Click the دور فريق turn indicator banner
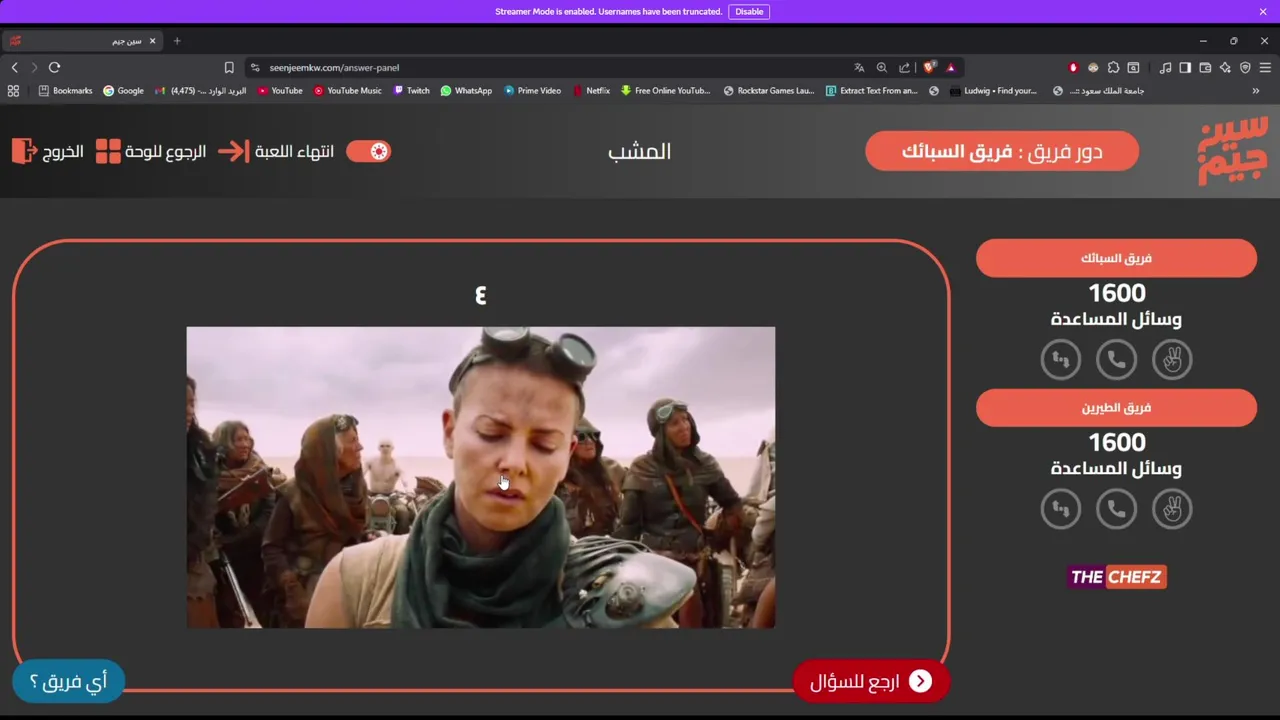Screen dimensions: 1280x720 click(x=1002, y=151)
